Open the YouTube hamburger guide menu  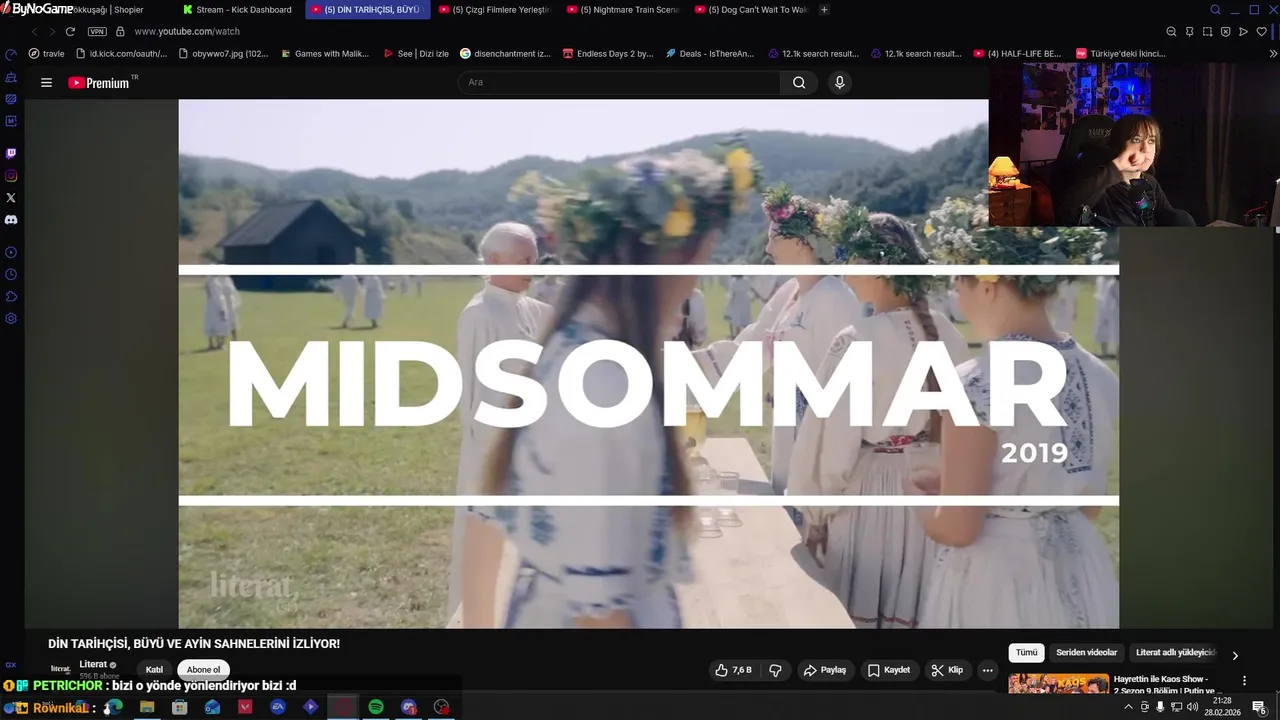pyautogui.click(x=46, y=83)
